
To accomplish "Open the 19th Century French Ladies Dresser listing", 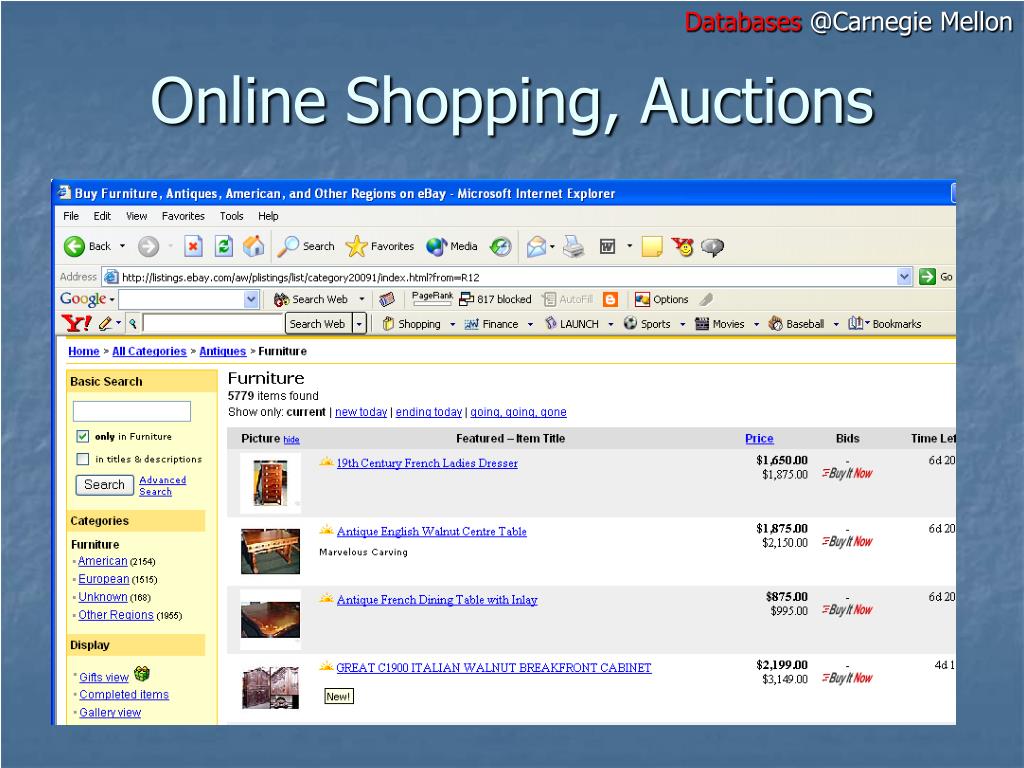I will coord(427,463).
